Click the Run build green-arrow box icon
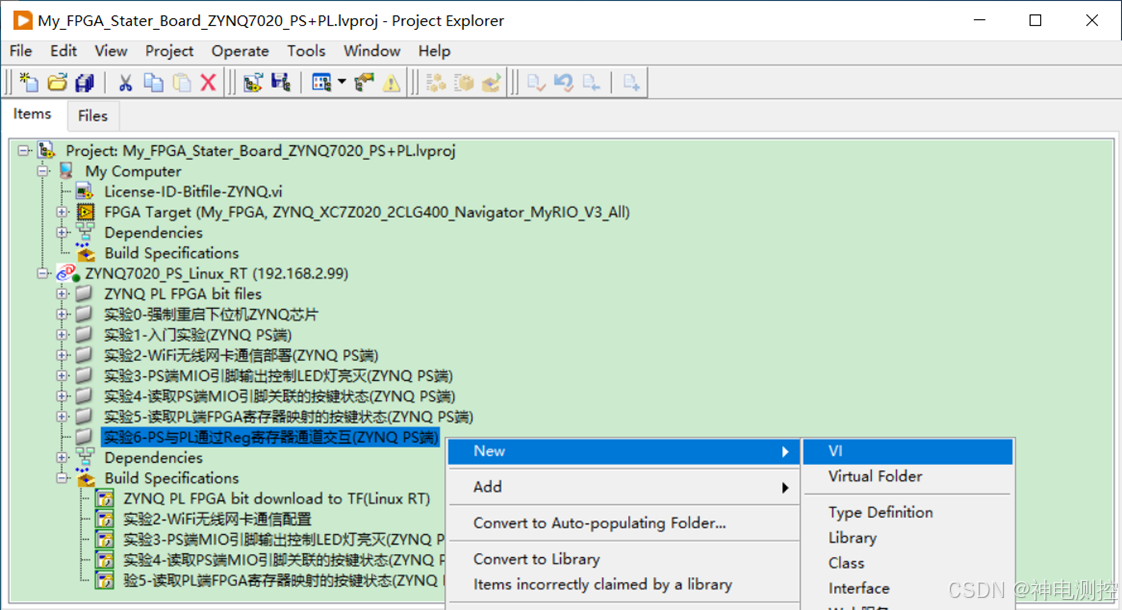The height and width of the screenshot is (610, 1122). point(491,82)
